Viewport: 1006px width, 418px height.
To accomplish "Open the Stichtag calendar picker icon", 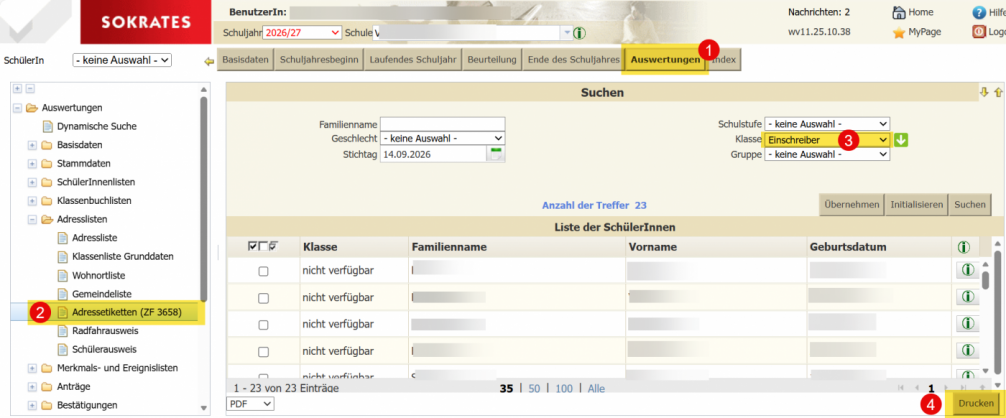I will [497, 154].
